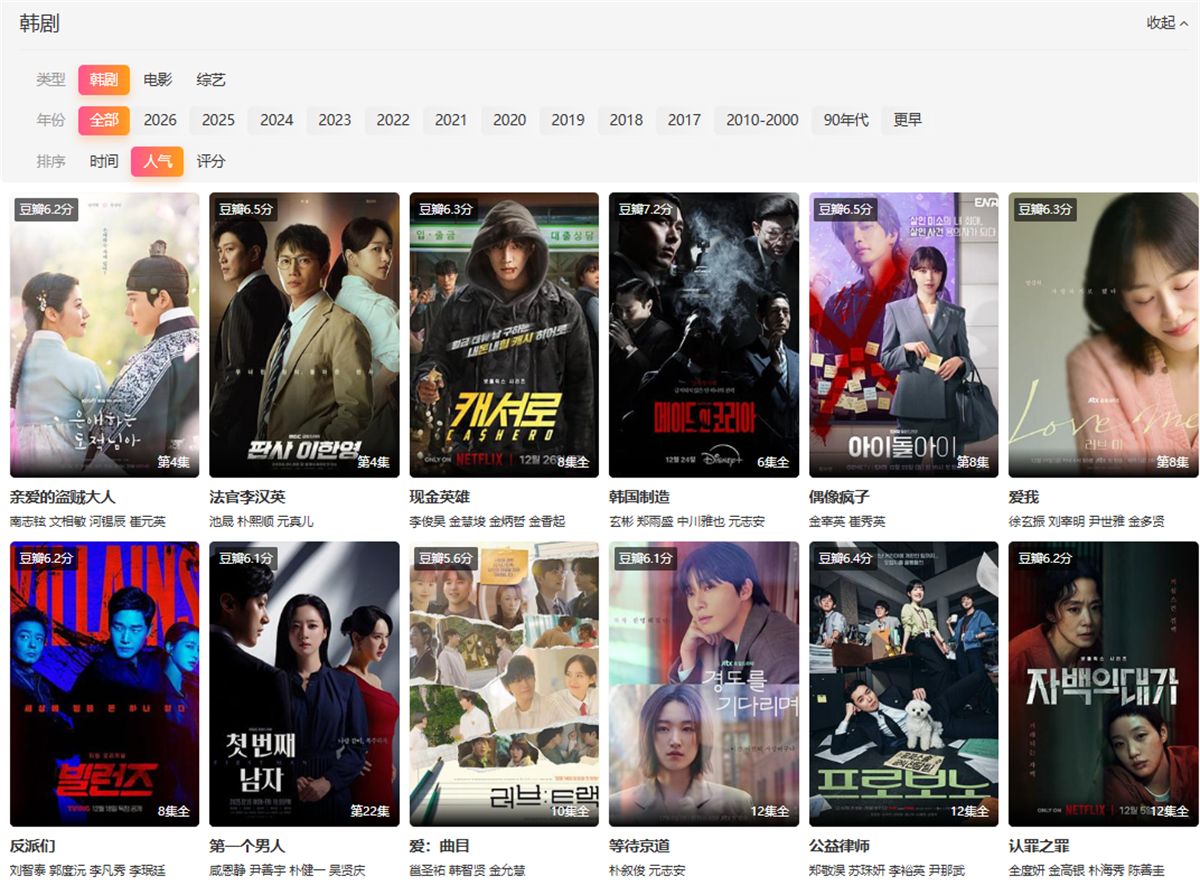View the 反派们 Villains poster
The width and height of the screenshot is (1200, 886).
tap(105, 684)
